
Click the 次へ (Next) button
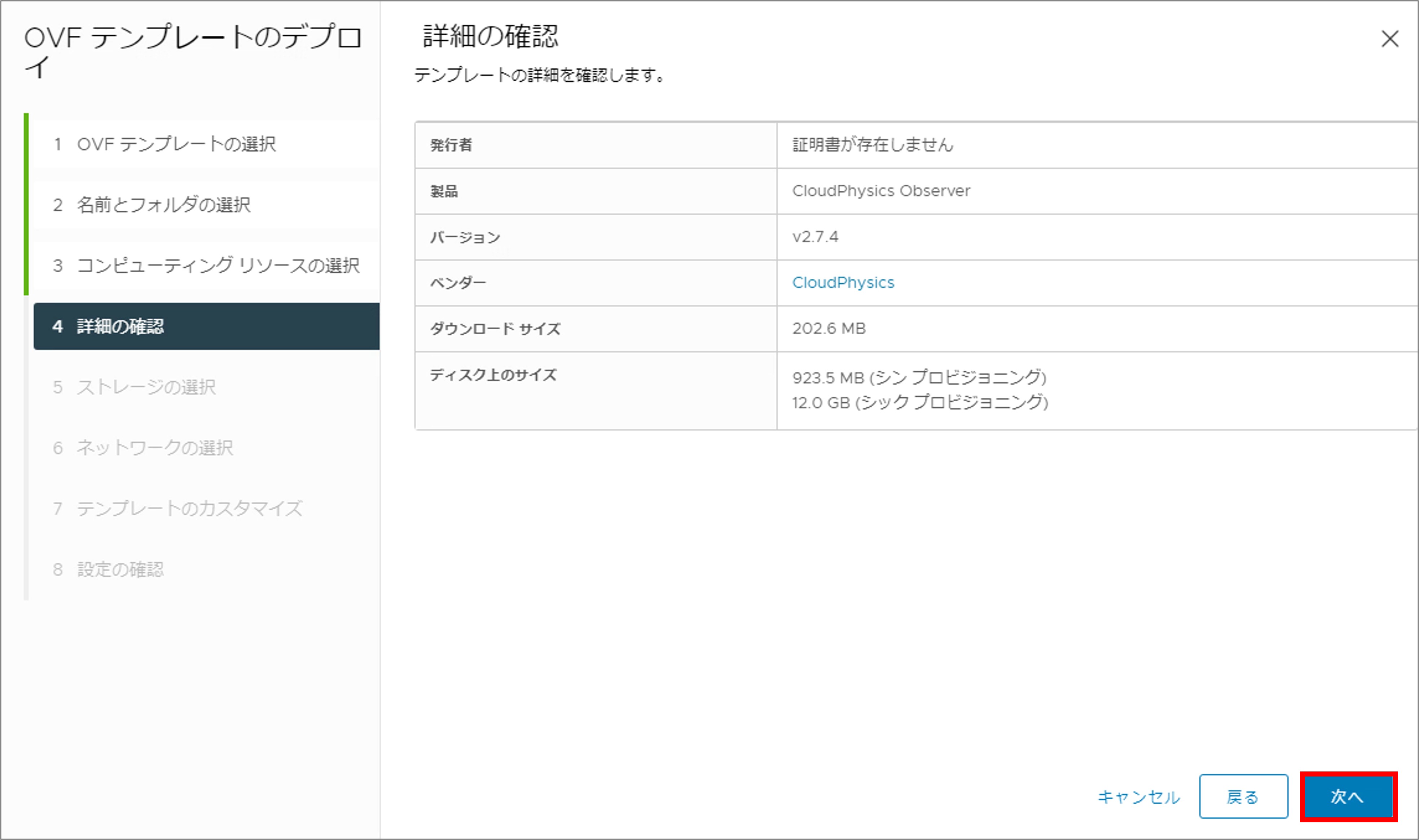coord(1347,796)
